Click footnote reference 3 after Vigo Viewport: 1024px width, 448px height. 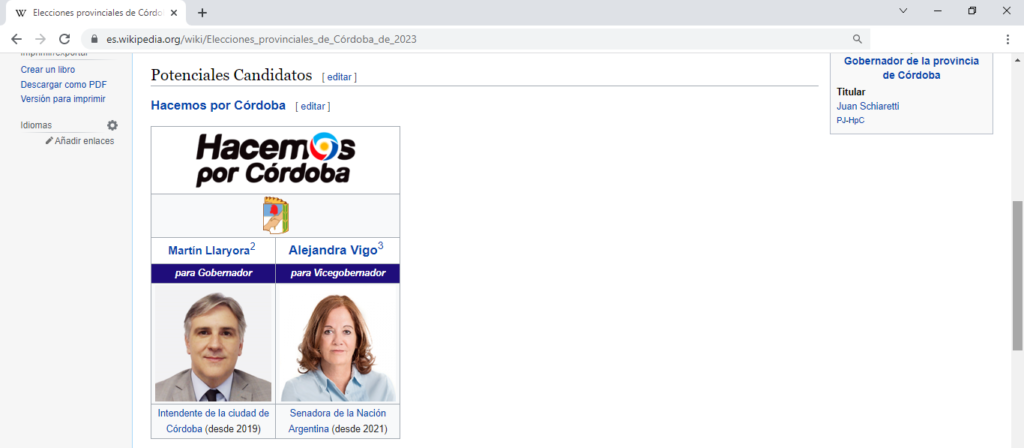click(380, 246)
